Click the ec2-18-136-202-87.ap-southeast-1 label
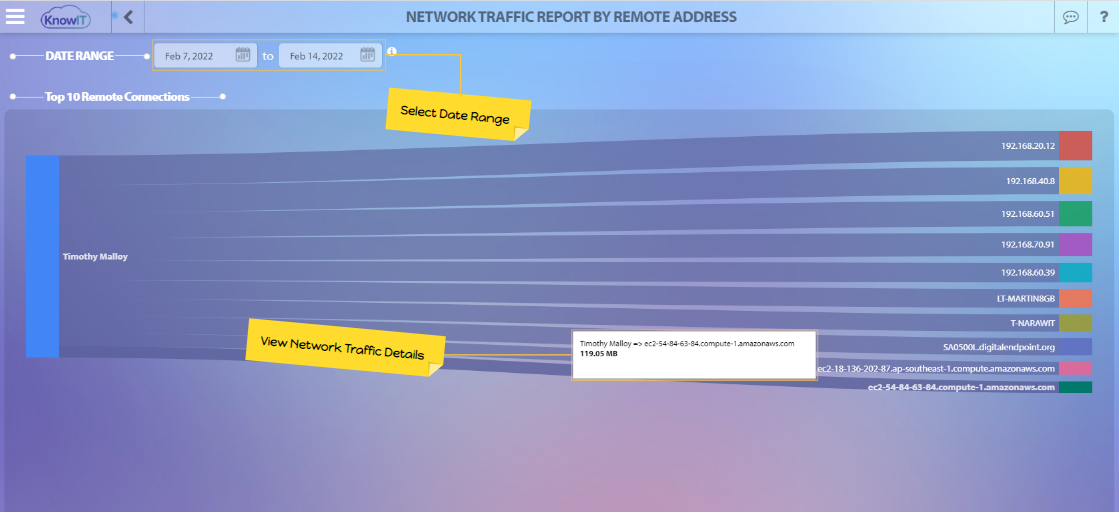 936,368
